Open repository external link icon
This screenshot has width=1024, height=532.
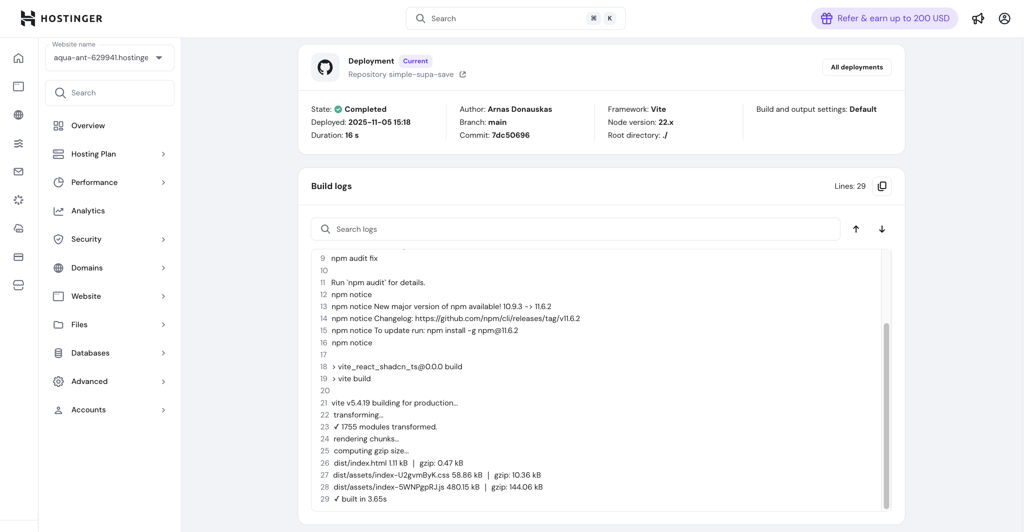tap(462, 75)
